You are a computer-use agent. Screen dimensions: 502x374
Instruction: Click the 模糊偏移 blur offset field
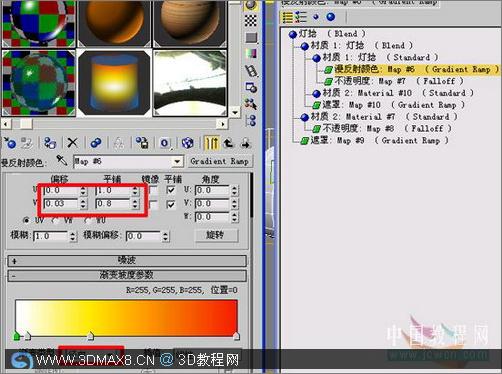(x=144, y=236)
